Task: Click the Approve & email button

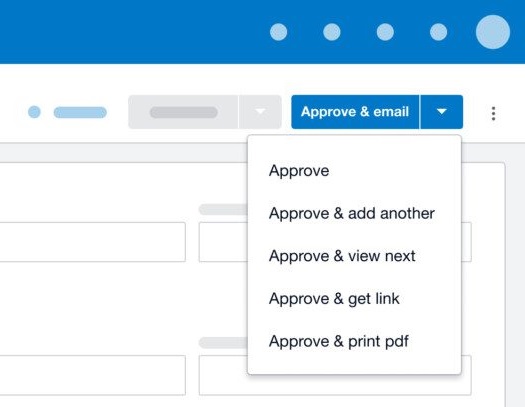Action: [x=355, y=112]
